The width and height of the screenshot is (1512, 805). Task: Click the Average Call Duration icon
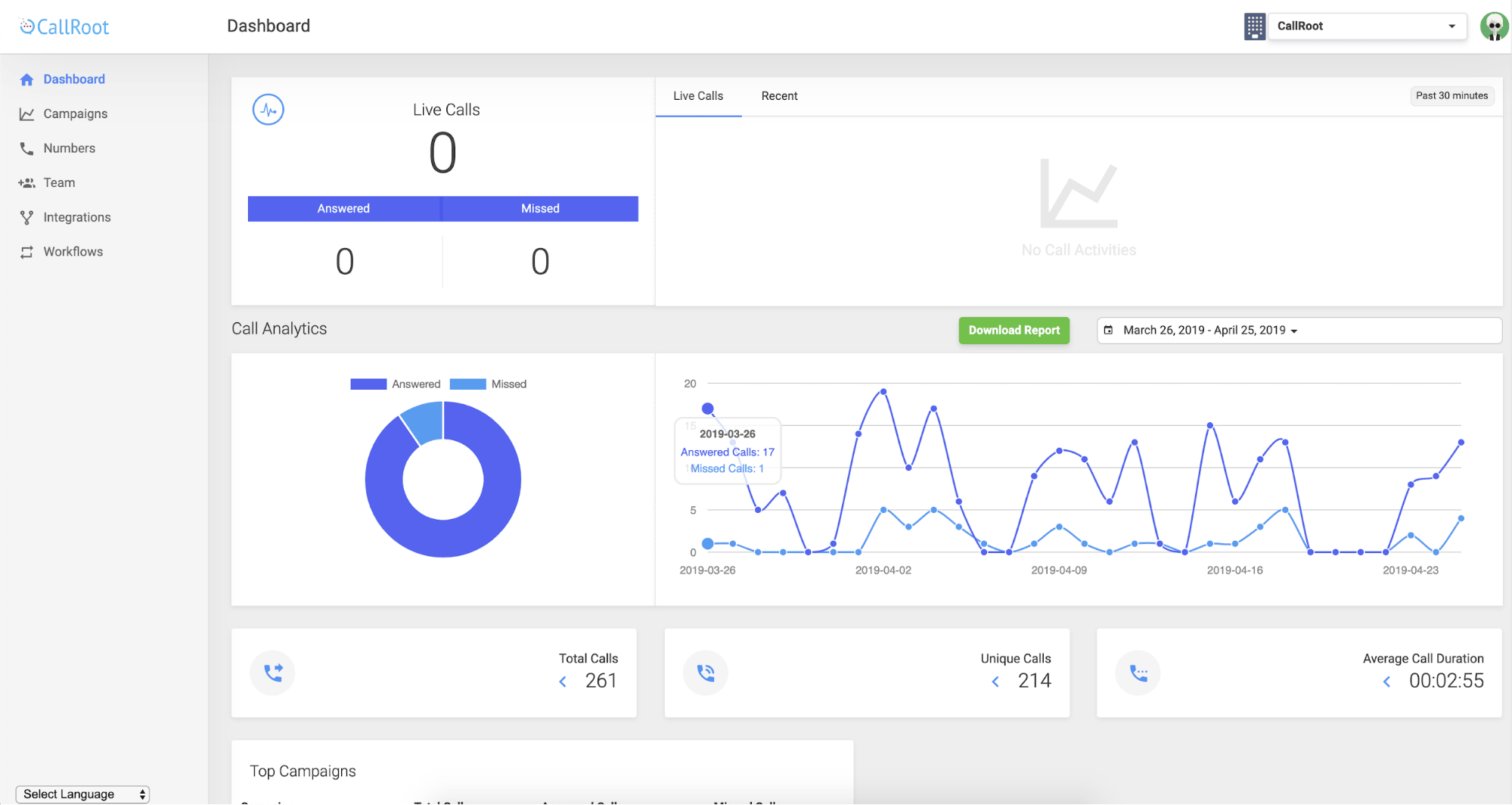point(1138,673)
